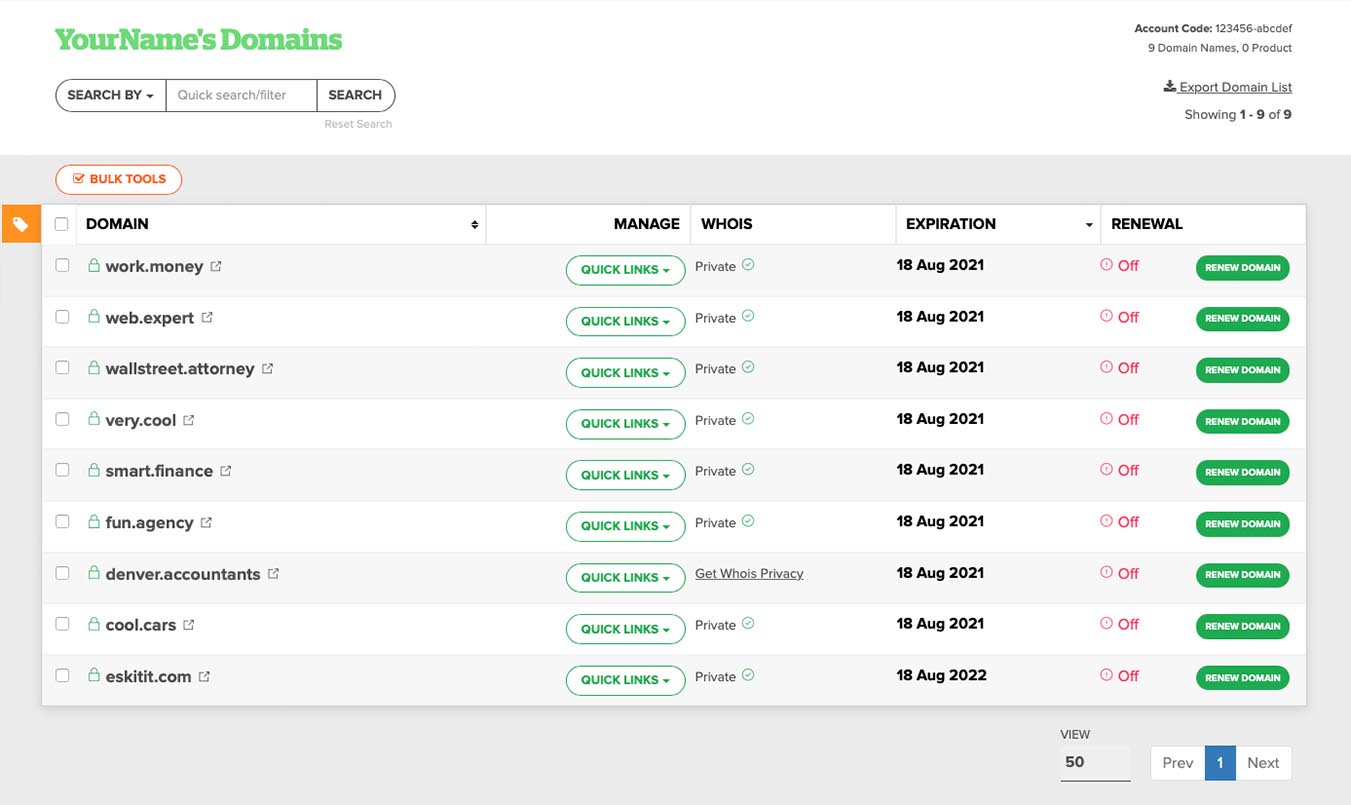Click Reset Search link

tap(358, 124)
